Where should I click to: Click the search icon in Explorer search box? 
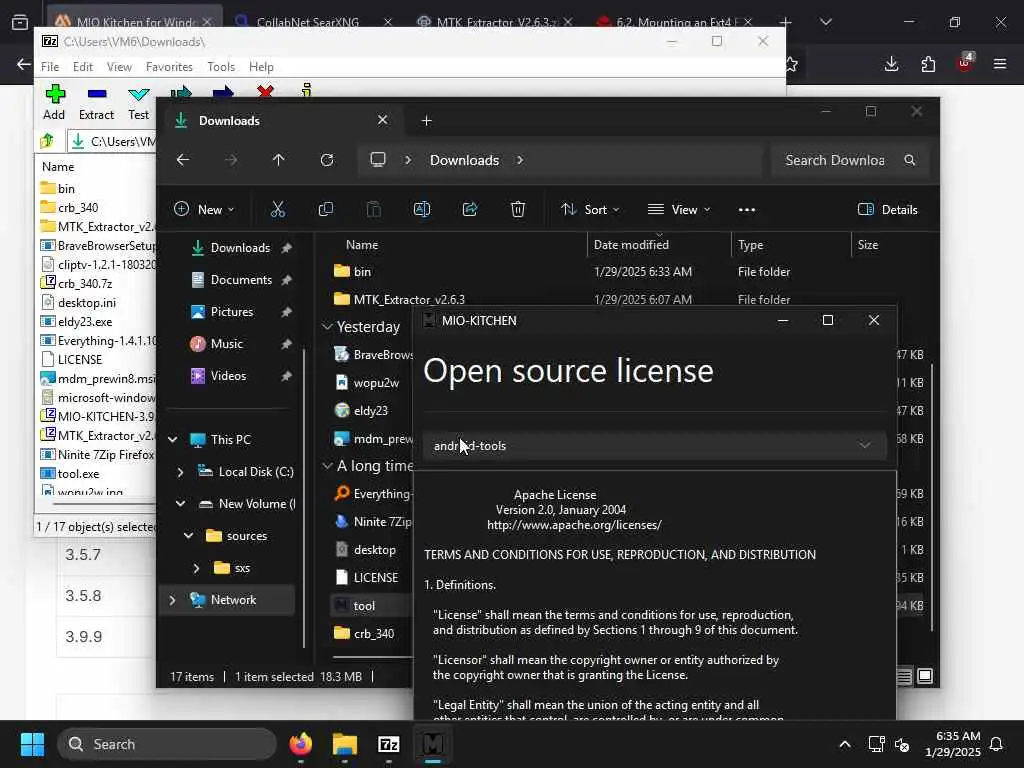click(910, 160)
